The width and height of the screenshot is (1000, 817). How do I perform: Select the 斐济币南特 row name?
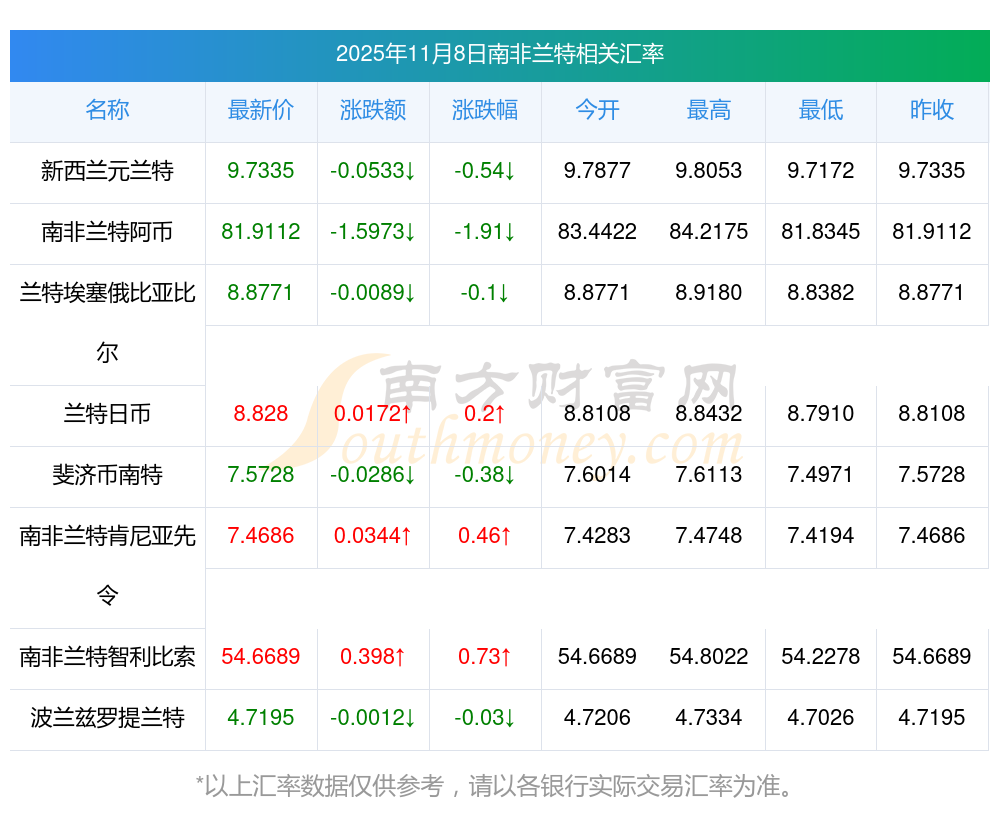click(x=107, y=475)
